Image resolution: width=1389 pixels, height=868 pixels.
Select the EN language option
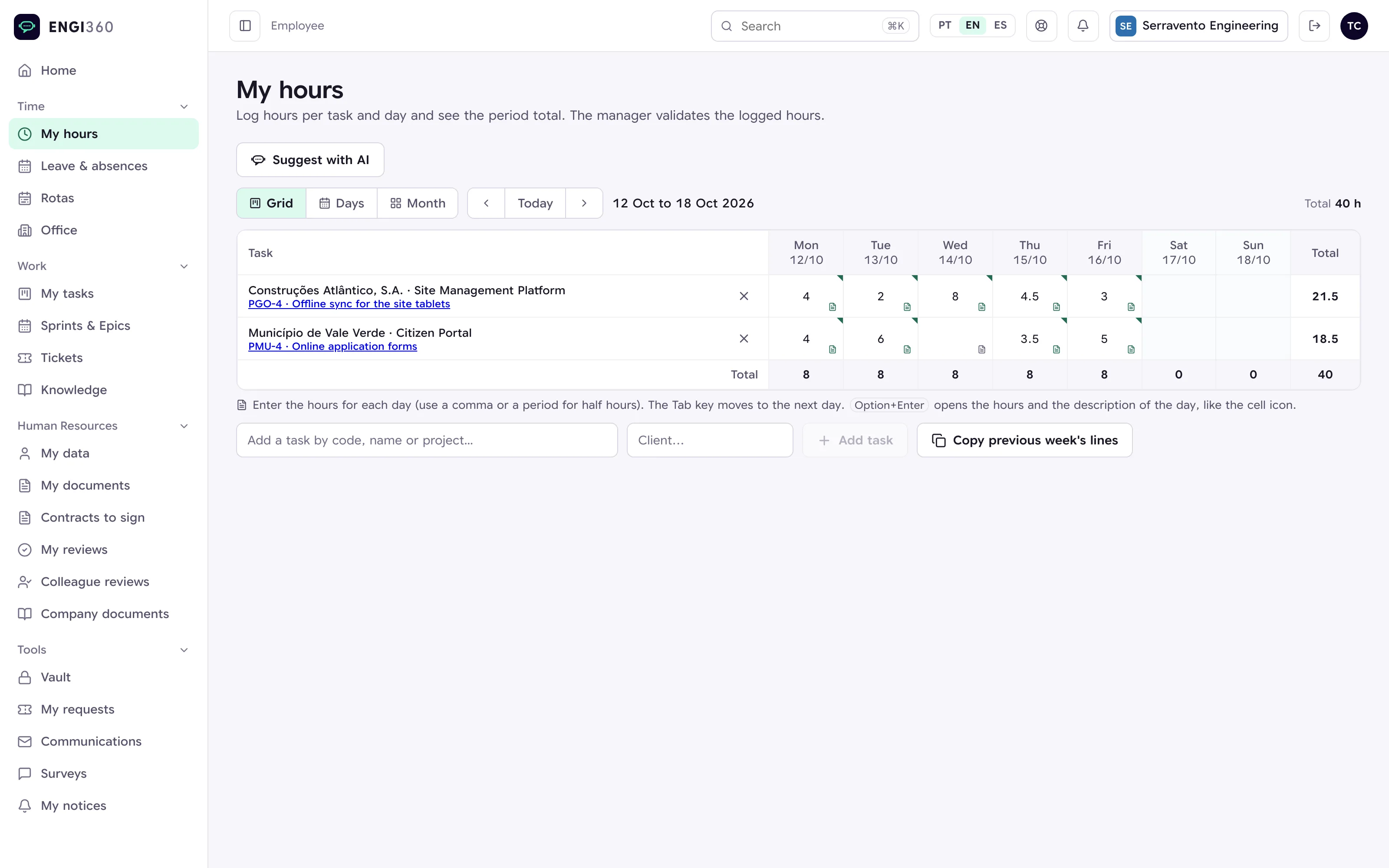pyautogui.click(x=972, y=25)
